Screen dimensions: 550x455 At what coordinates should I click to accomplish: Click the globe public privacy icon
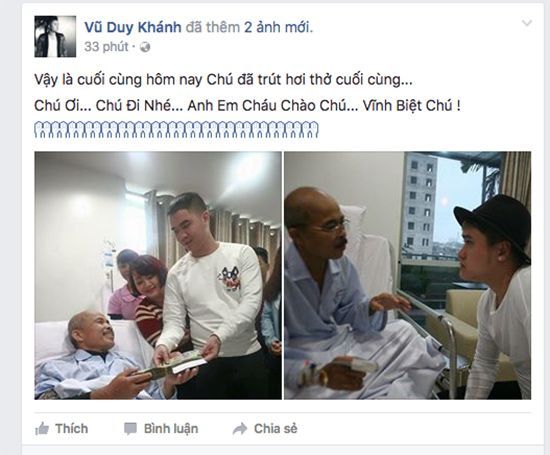[145, 47]
